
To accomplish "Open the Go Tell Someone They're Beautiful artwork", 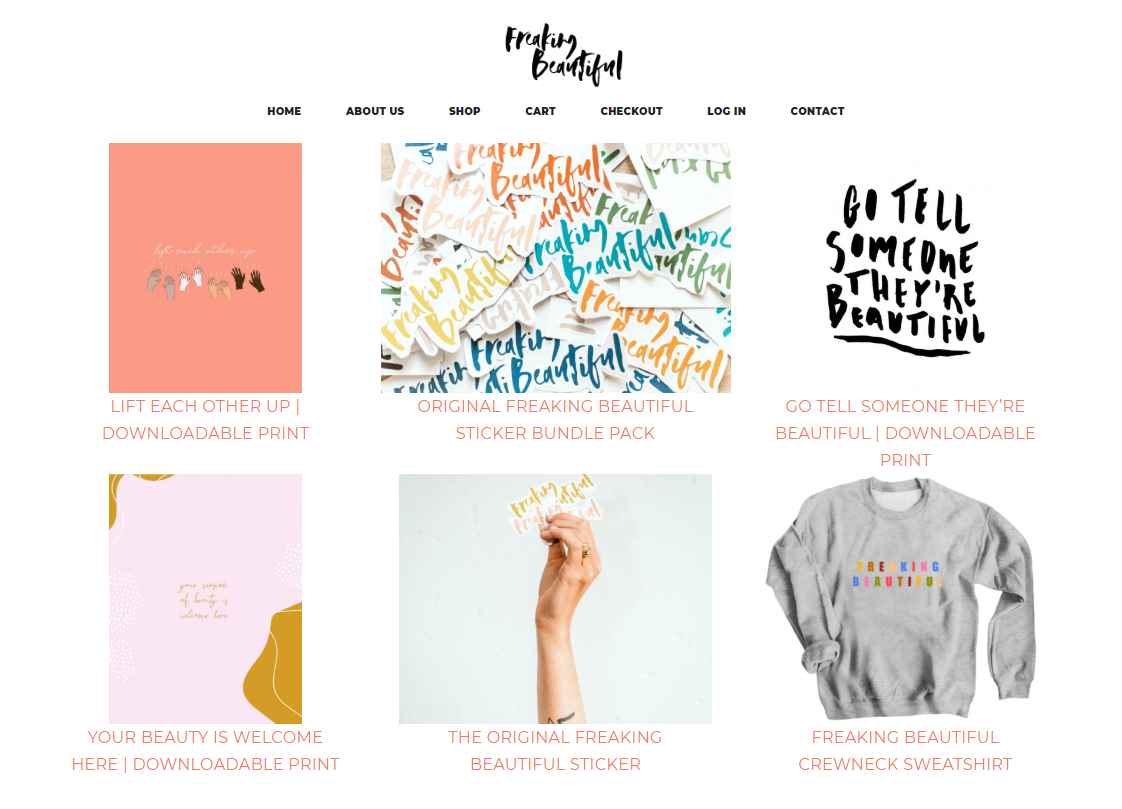I will 905,268.
